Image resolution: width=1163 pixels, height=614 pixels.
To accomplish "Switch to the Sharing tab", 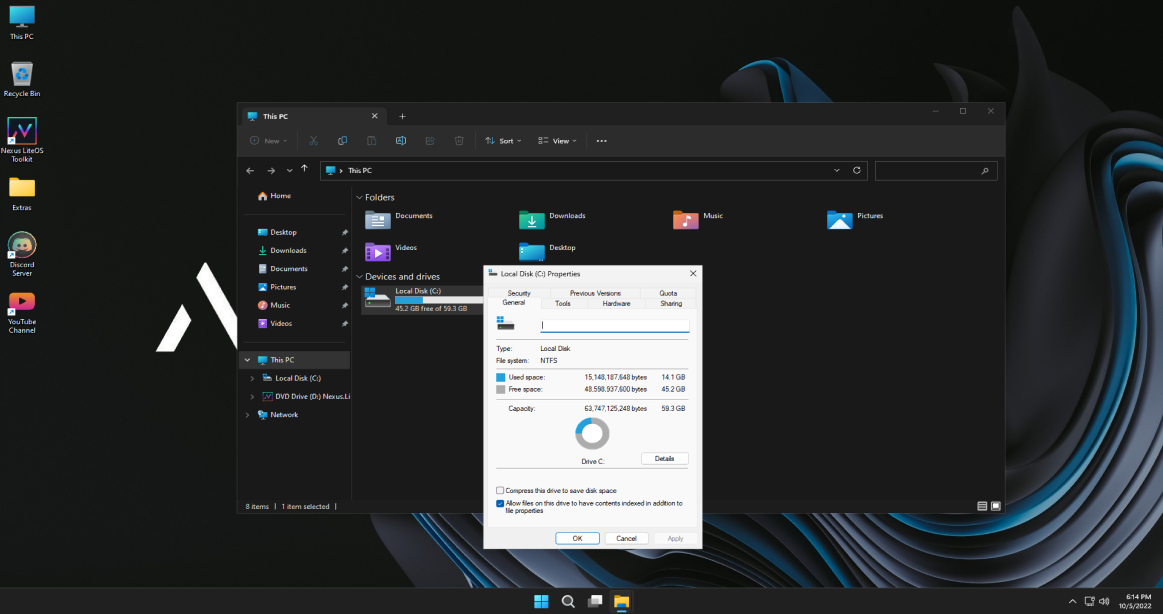I will 671,303.
